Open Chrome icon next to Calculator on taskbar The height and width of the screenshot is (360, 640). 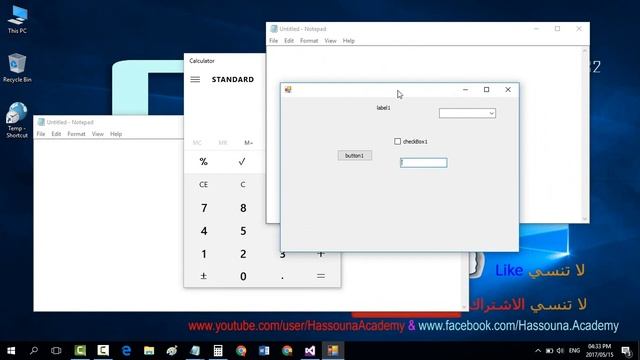click(241, 351)
